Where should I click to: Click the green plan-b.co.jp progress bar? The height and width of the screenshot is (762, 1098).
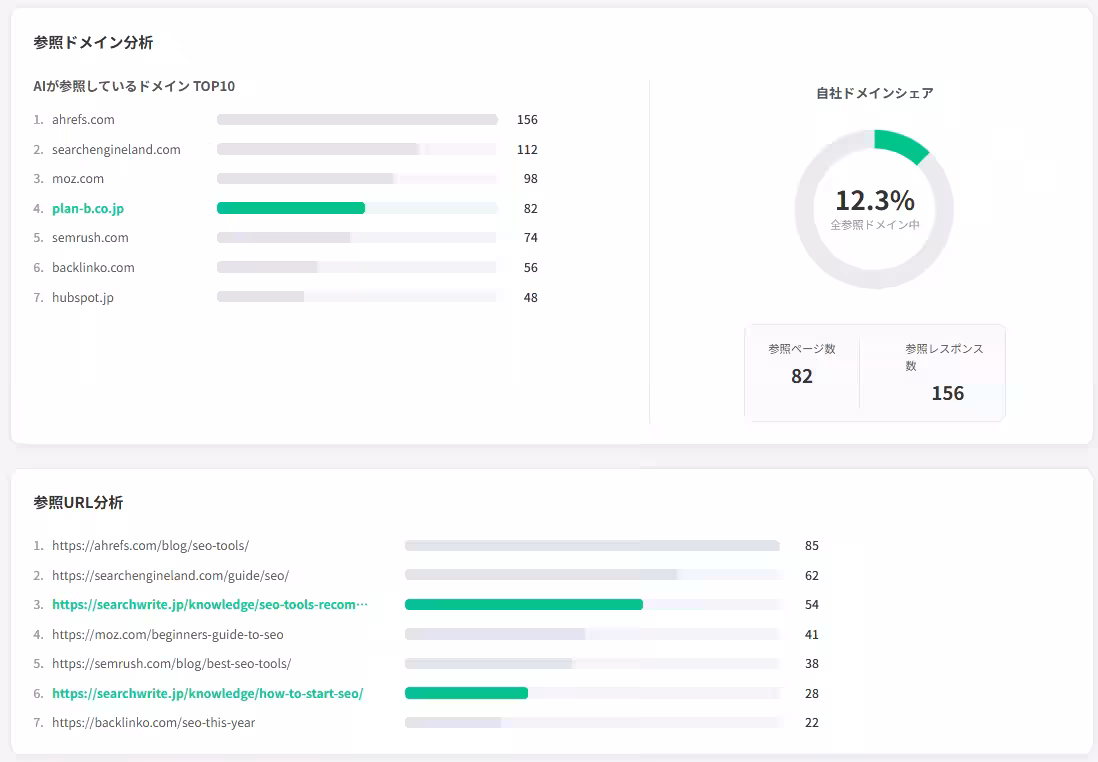[291, 208]
